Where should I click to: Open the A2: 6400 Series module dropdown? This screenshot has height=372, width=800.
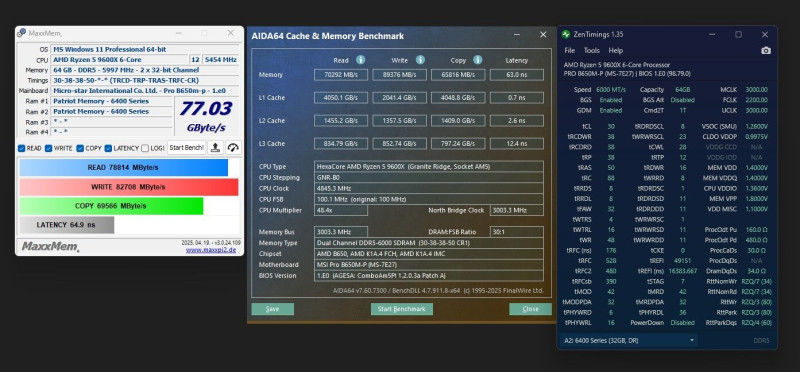(629, 340)
